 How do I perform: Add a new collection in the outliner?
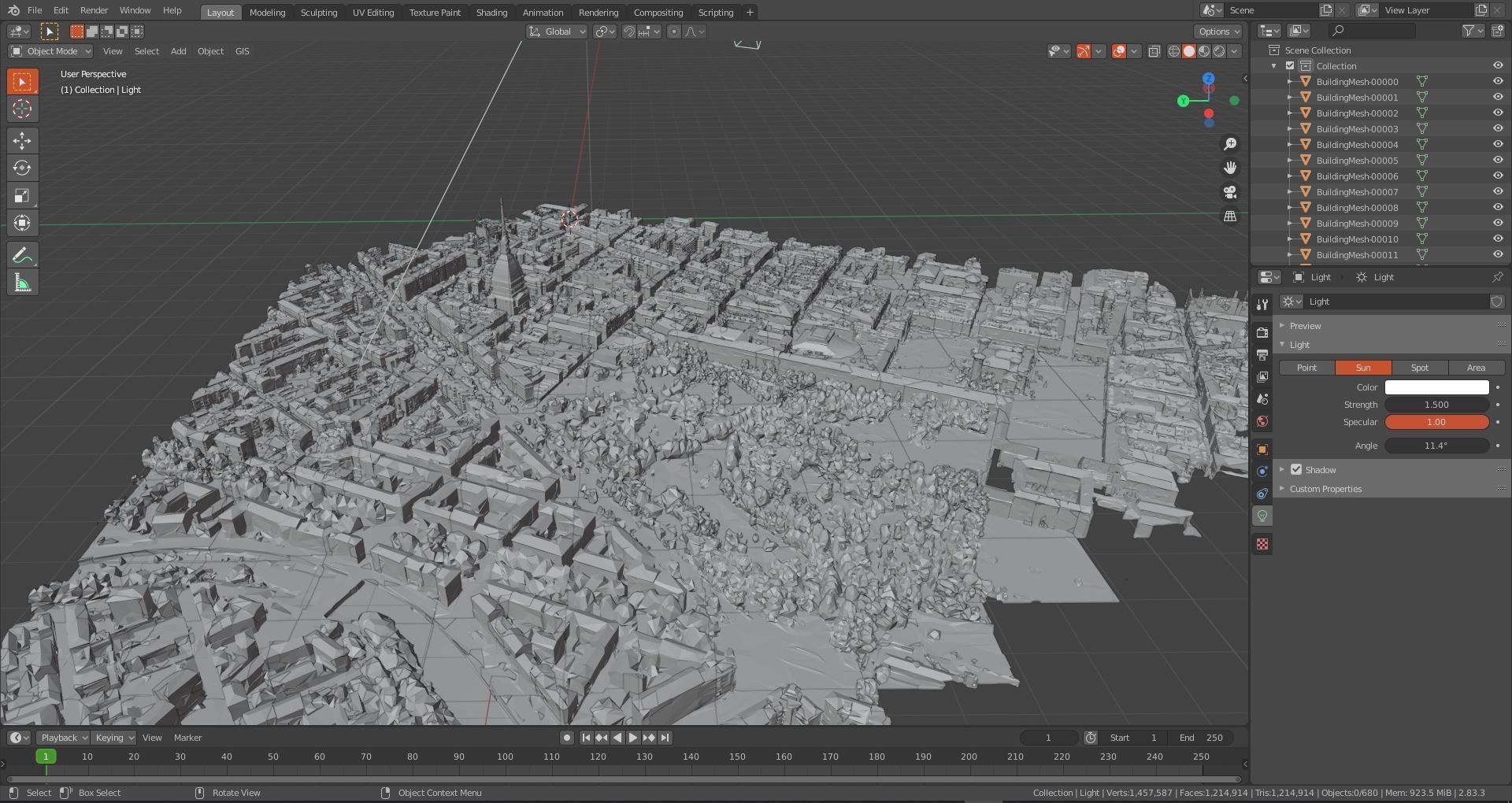[1498, 31]
